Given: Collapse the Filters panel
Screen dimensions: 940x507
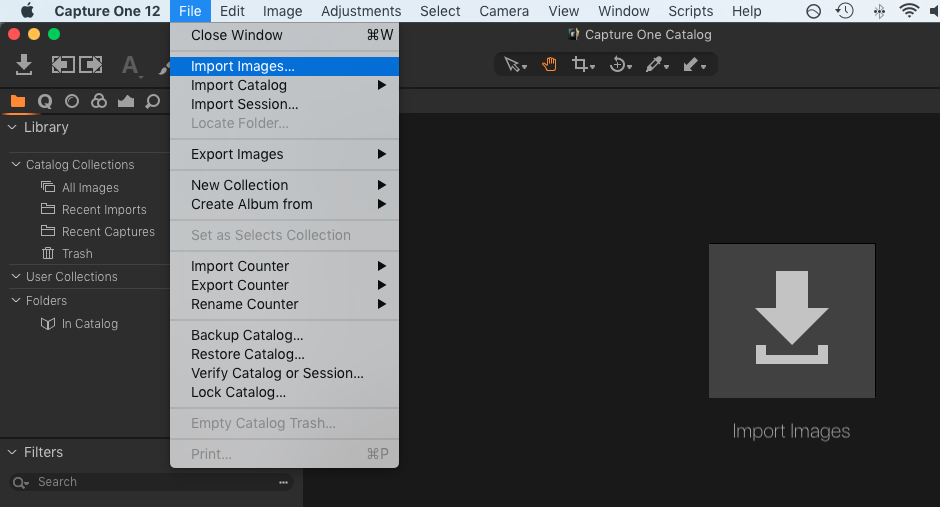Looking at the screenshot, I should (13, 452).
